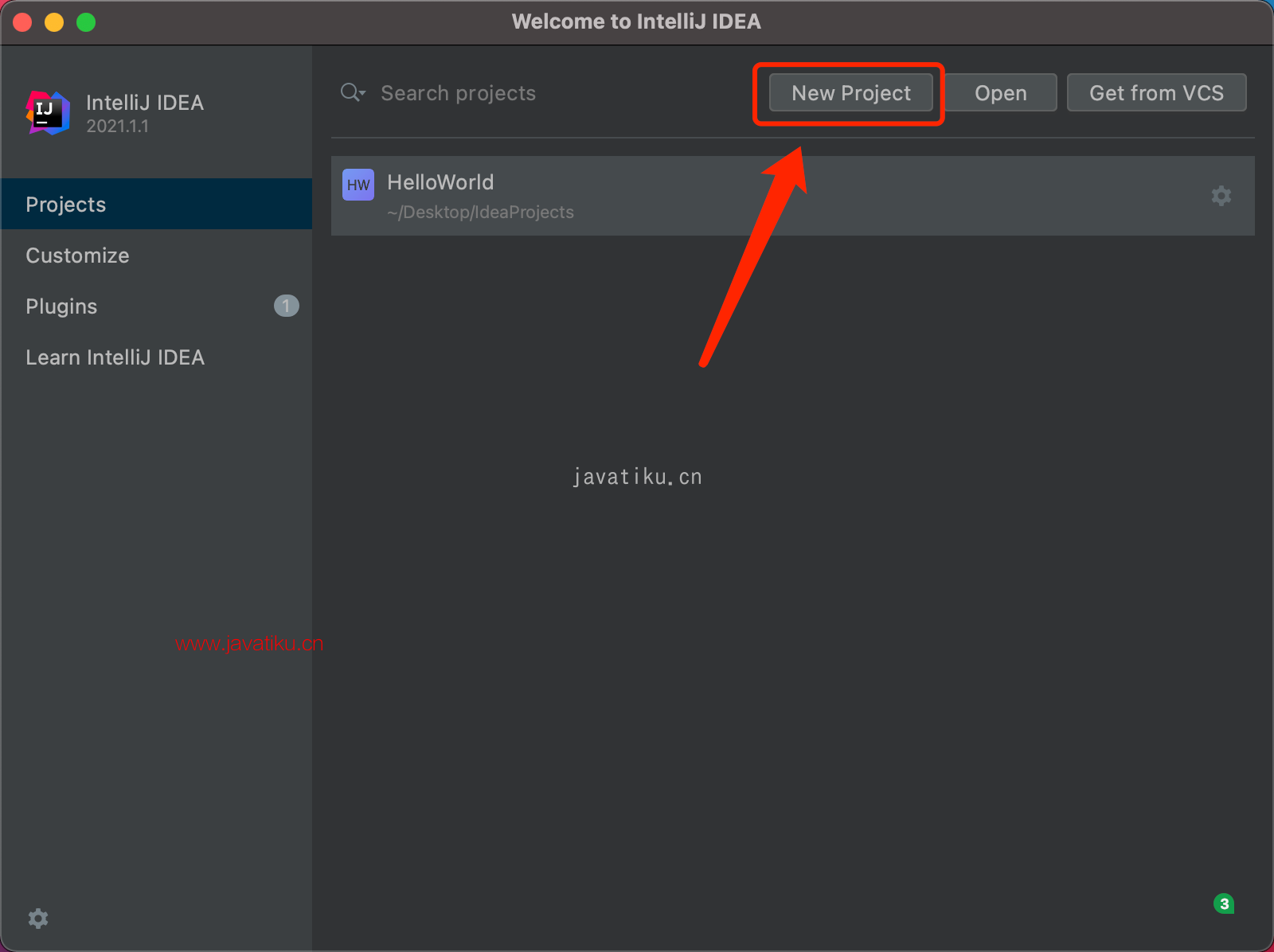
Task: Click HelloWorld project gear options icon
Action: [x=1221, y=196]
